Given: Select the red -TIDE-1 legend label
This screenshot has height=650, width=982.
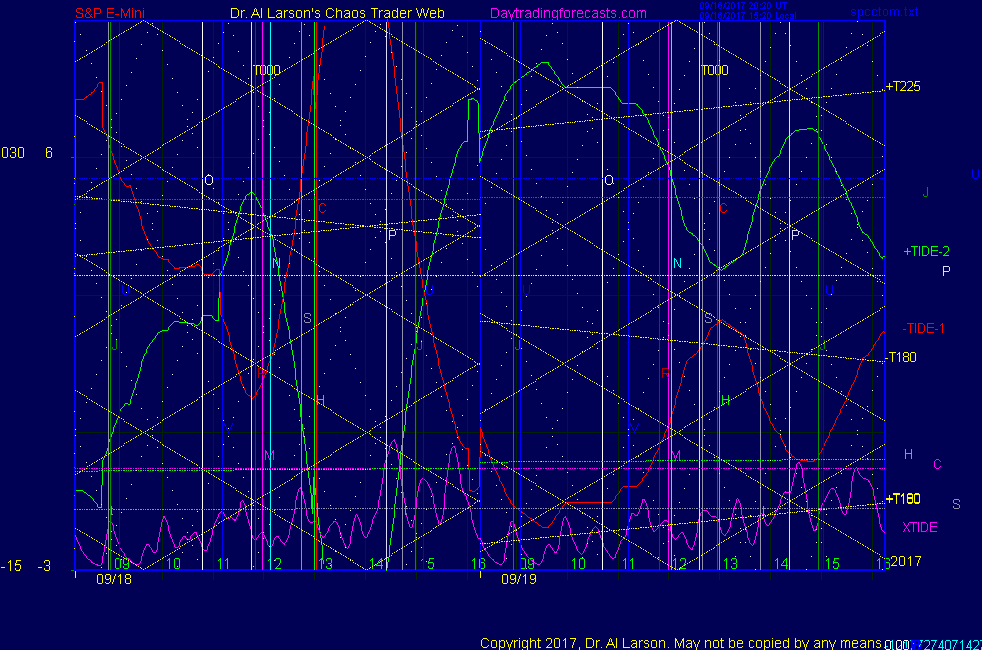Looking at the screenshot, I should [924, 329].
